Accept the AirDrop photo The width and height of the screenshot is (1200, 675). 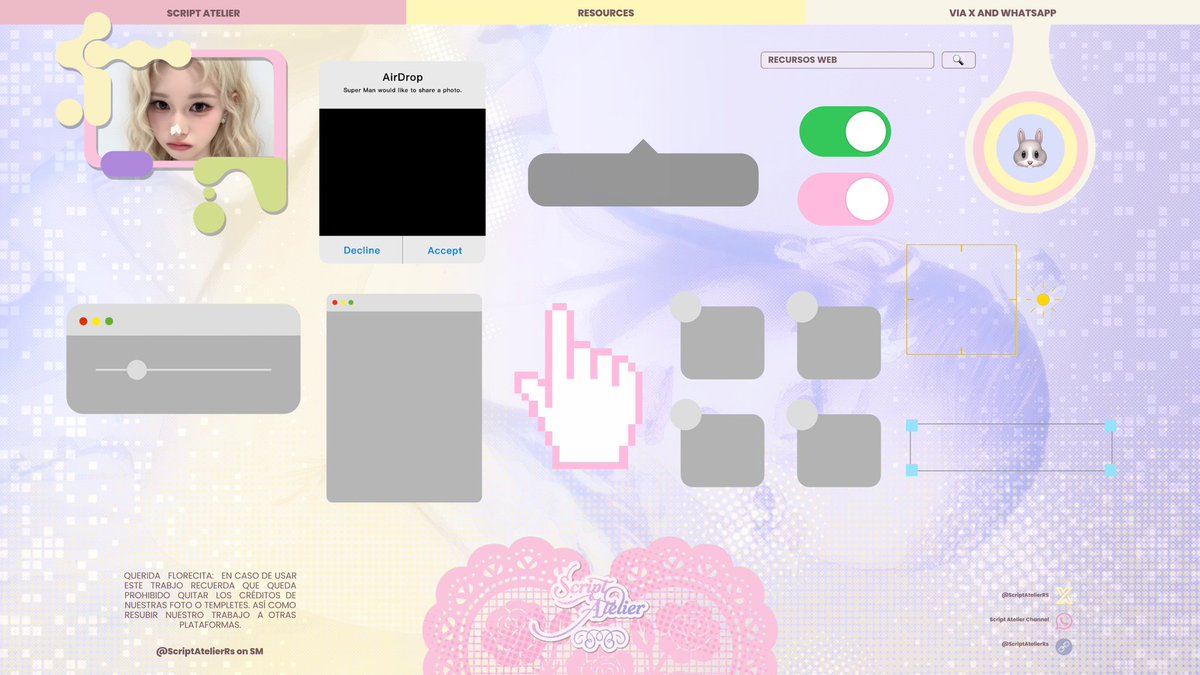[x=445, y=251]
